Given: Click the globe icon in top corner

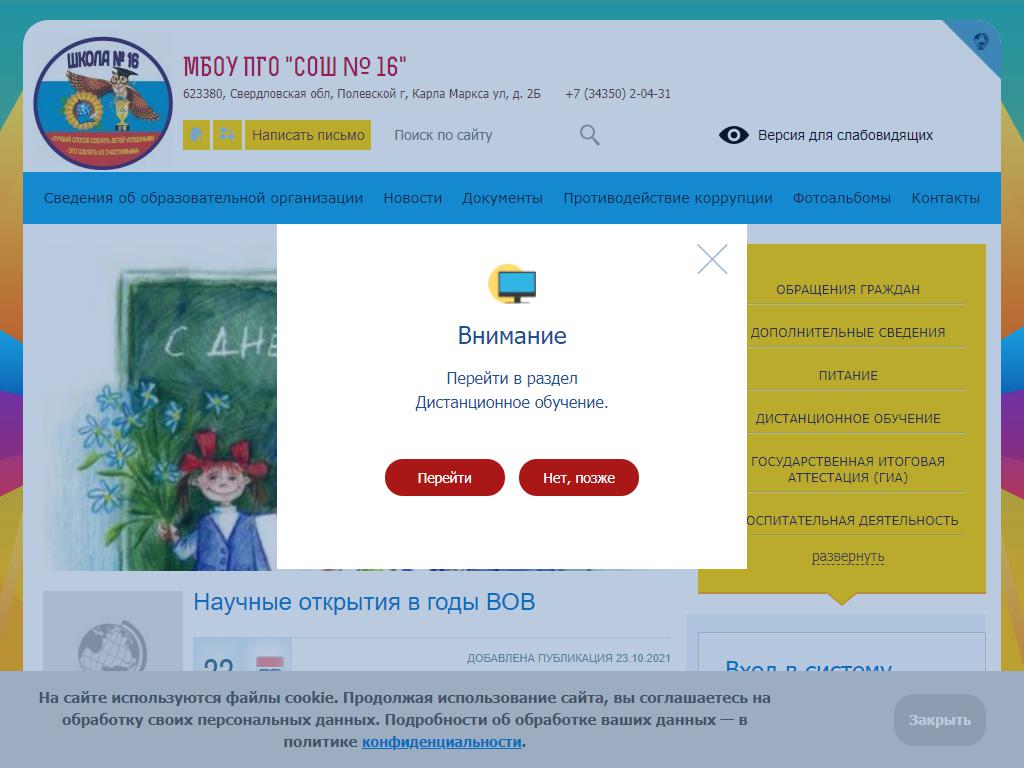Looking at the screenshot, I should (x=982, y=41).
